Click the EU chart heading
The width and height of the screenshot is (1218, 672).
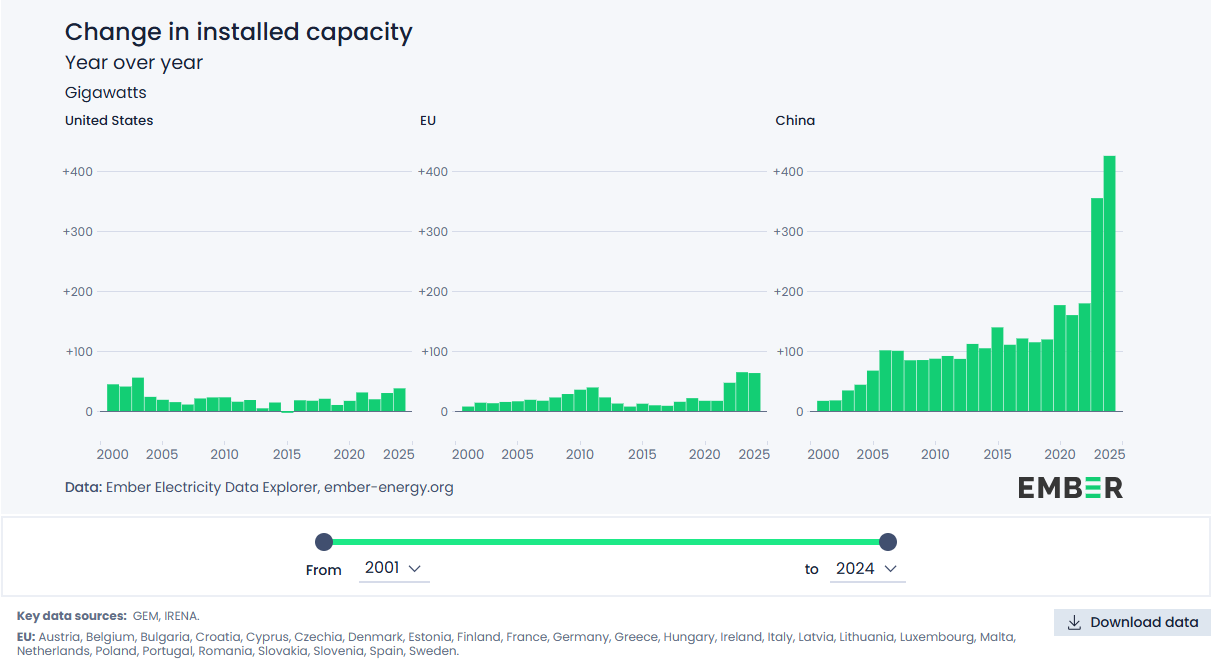tap(427, 120)
